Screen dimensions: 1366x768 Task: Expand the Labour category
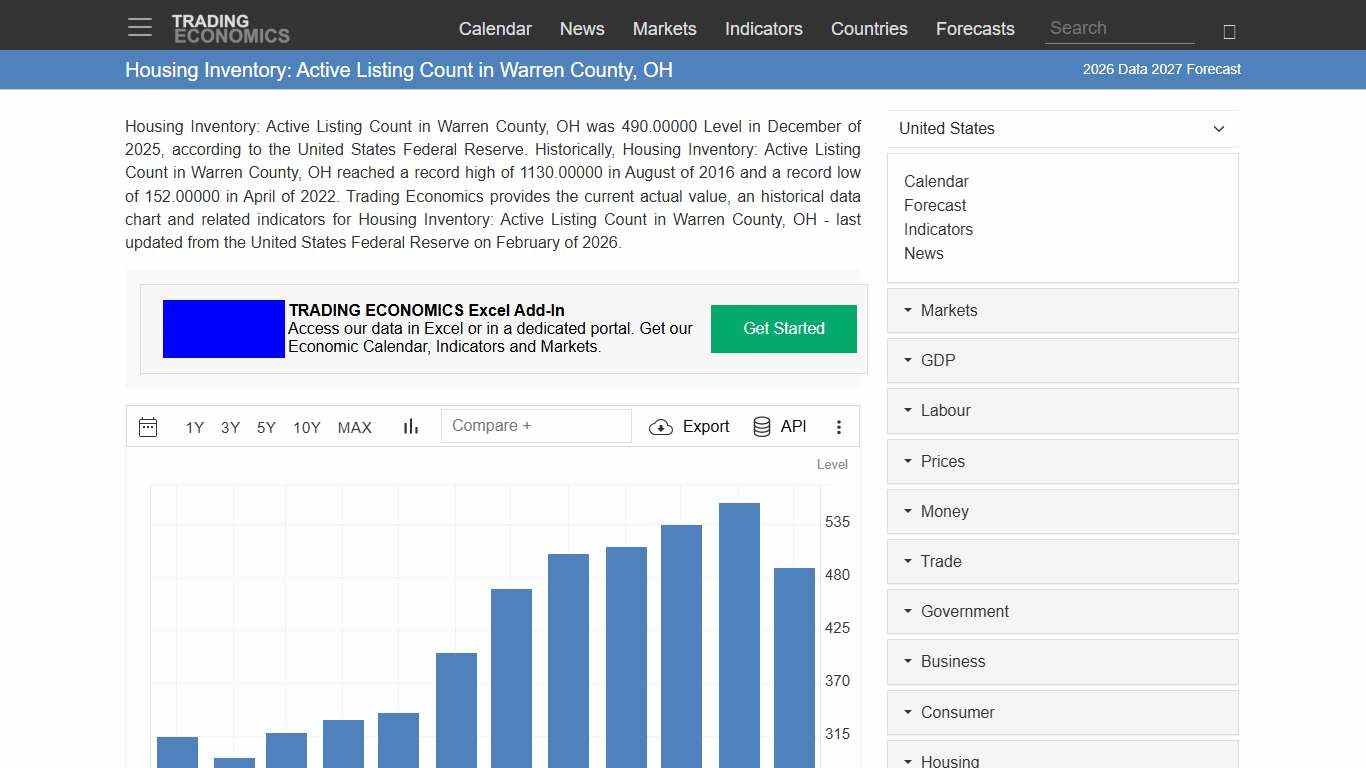(944, 410)
